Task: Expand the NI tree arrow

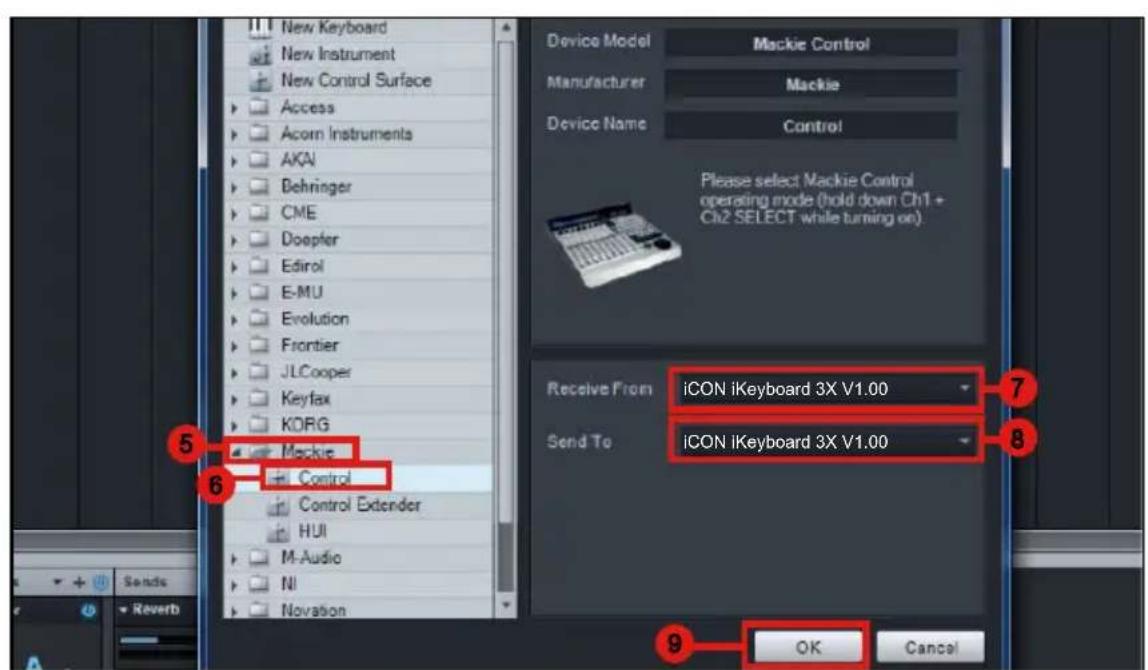Action: 234,585
